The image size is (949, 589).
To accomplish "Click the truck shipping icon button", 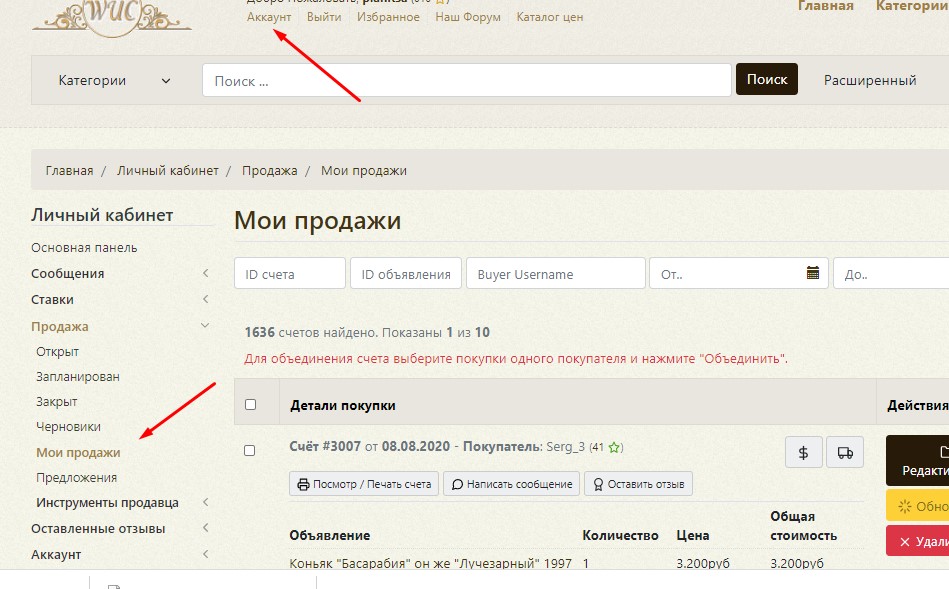I will click(845, 452).
